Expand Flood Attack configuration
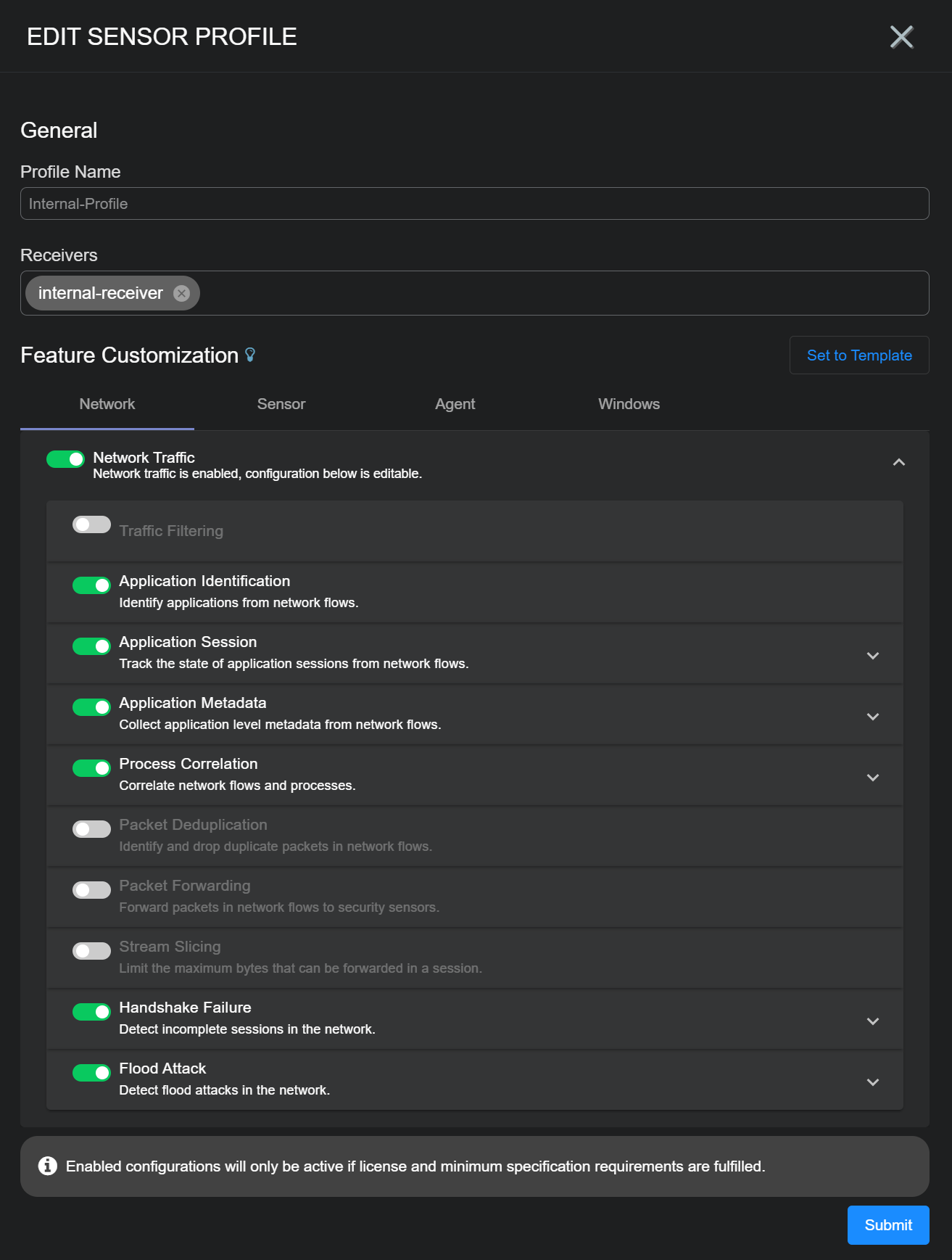This screenshot has width=952, height=1260. (872, 1082)
